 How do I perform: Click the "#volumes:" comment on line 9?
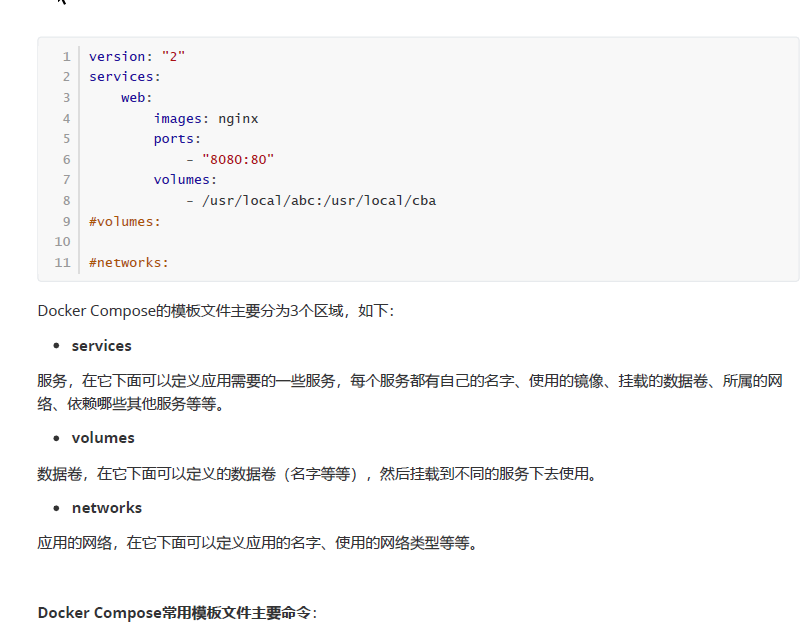pyautogui.click(x=124, y=221)
